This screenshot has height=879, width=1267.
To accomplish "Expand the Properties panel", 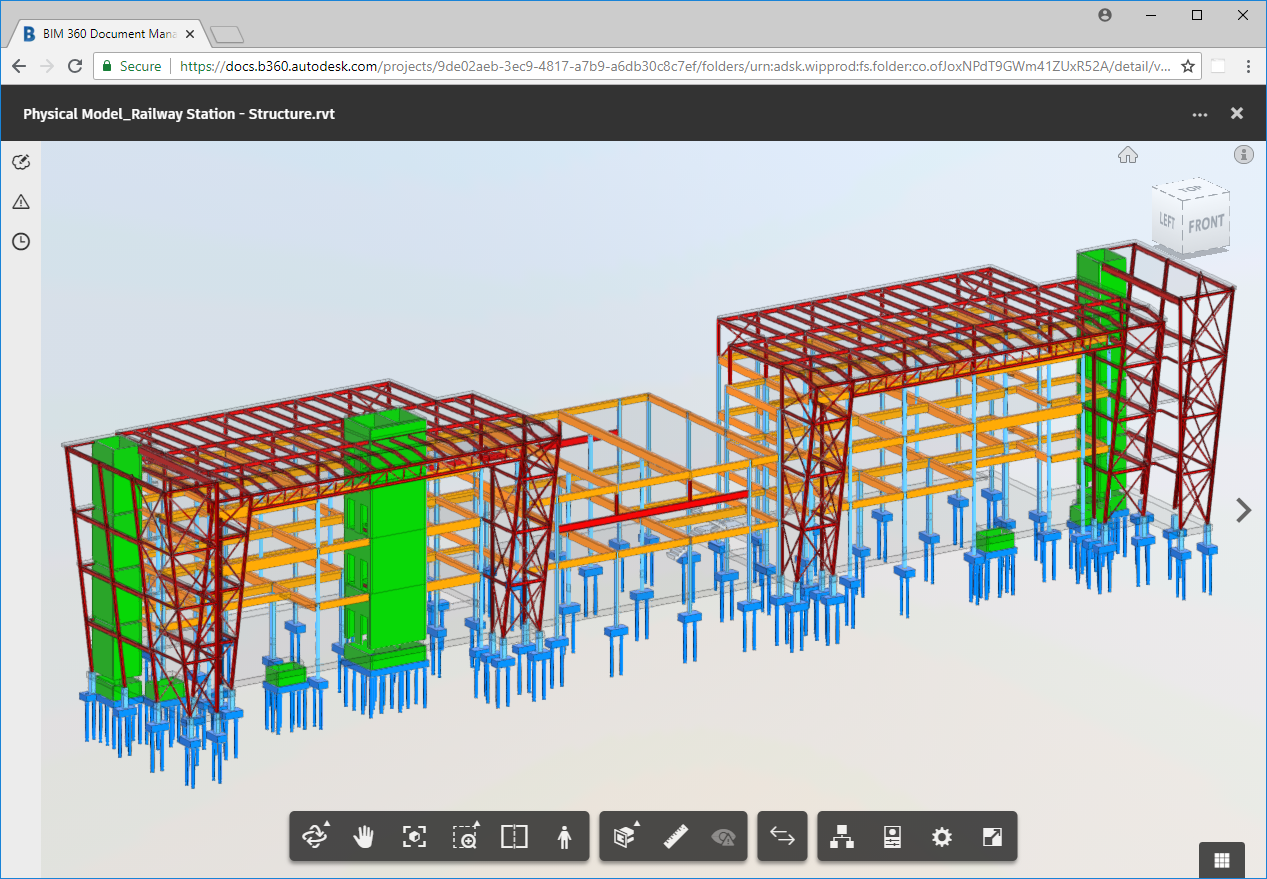I will point(893,837).
